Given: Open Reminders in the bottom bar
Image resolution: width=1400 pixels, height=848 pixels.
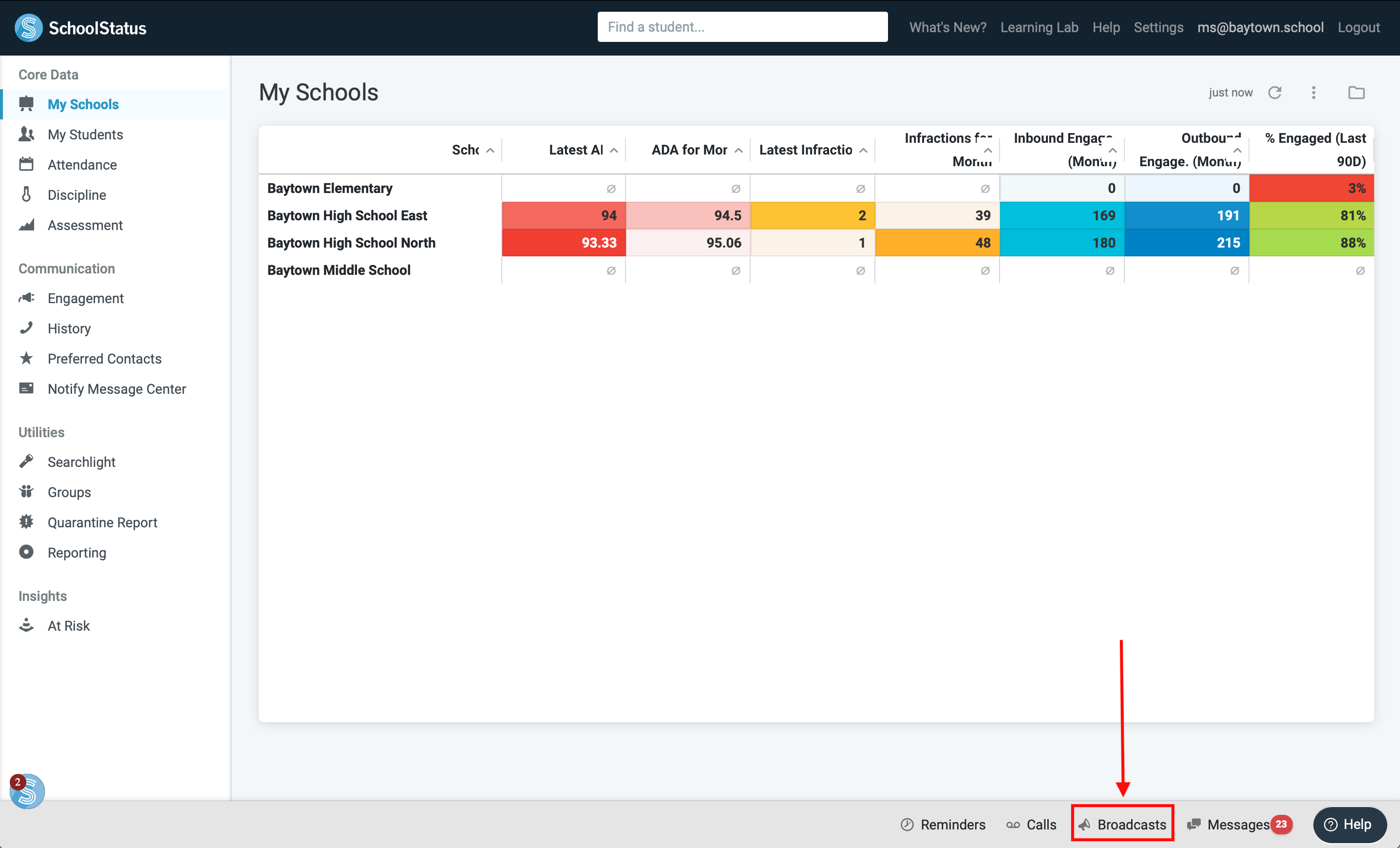Looking at the screenshot, I should [x=943, y=824].
